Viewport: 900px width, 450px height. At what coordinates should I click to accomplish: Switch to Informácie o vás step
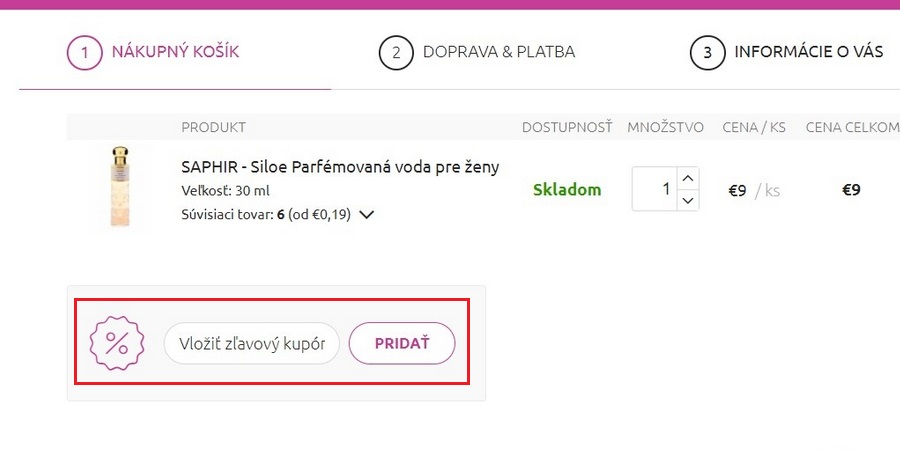coord(808,52)
